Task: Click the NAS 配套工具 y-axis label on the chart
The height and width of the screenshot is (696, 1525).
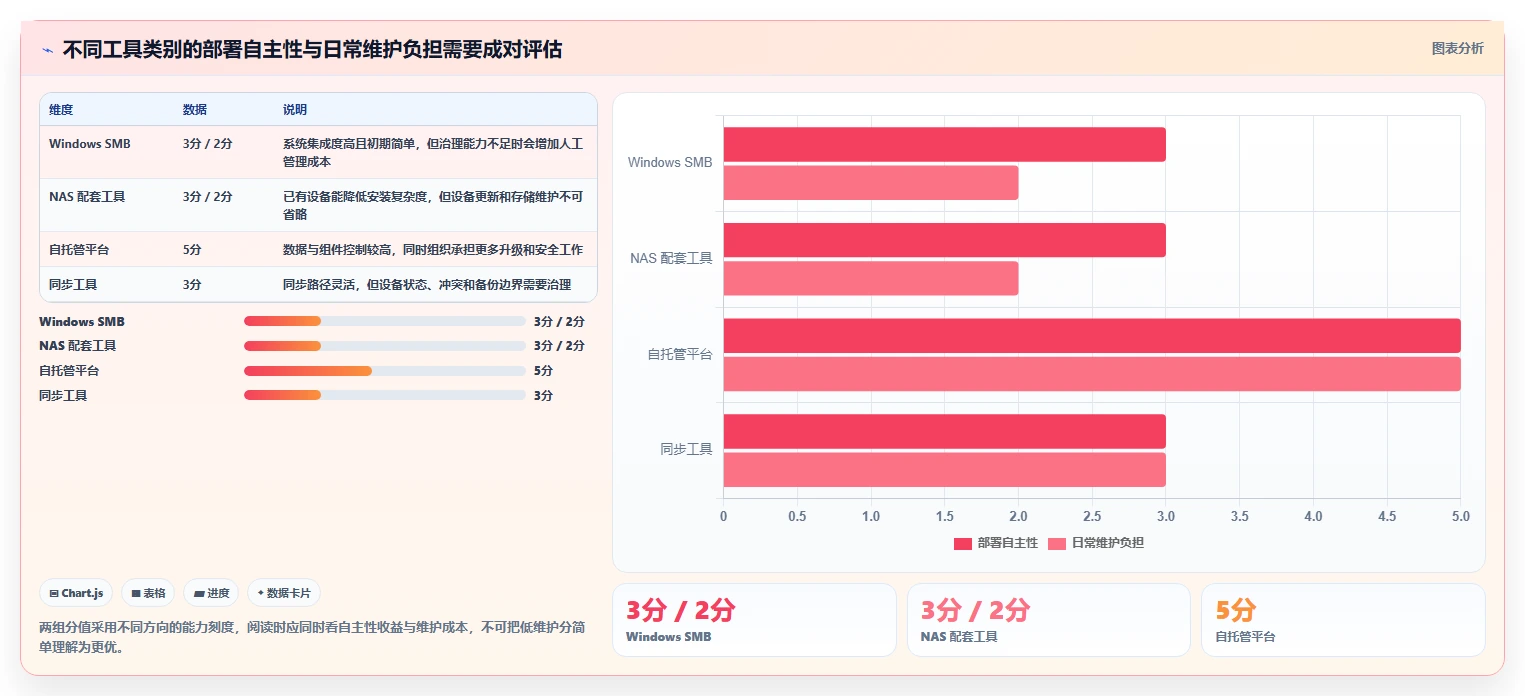Action: 671,258
